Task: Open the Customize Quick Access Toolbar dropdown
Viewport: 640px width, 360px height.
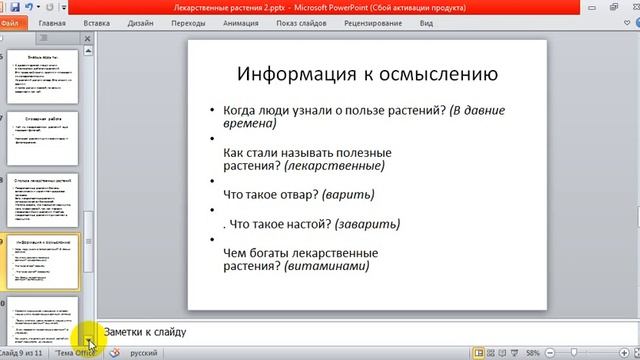Action: (x=64, y=7)
